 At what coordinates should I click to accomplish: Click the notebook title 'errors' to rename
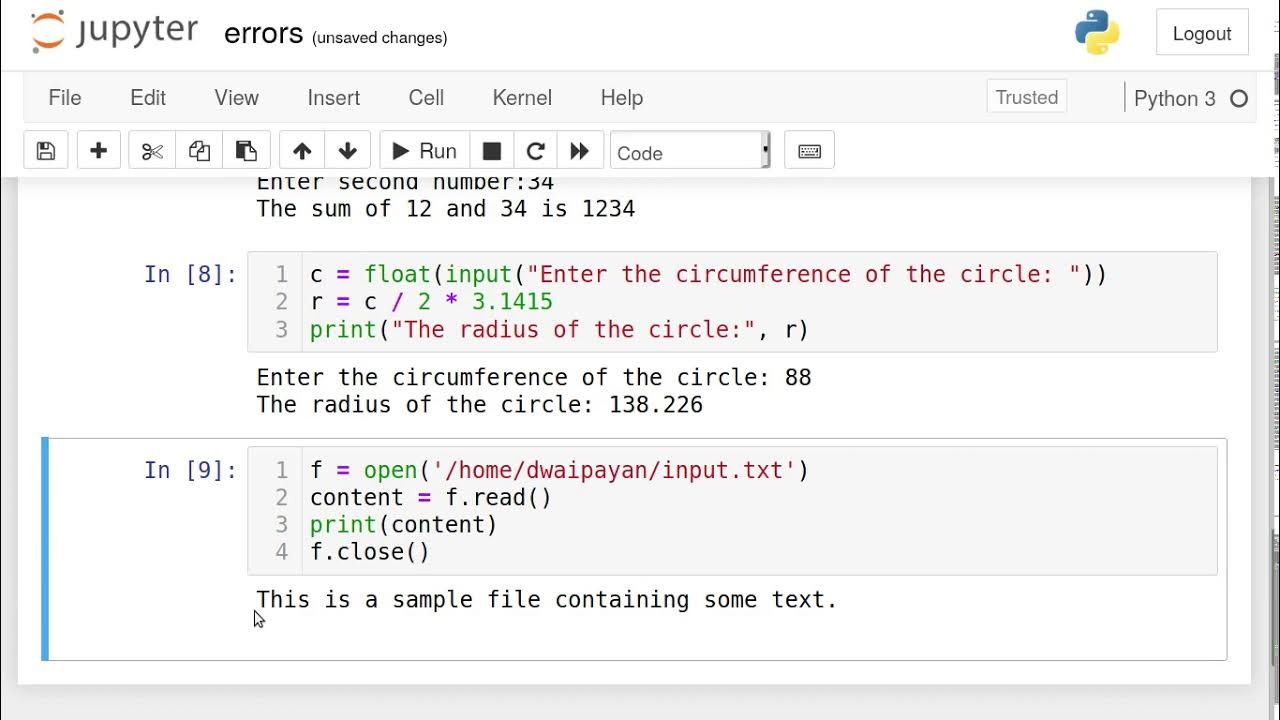(263, 34)
